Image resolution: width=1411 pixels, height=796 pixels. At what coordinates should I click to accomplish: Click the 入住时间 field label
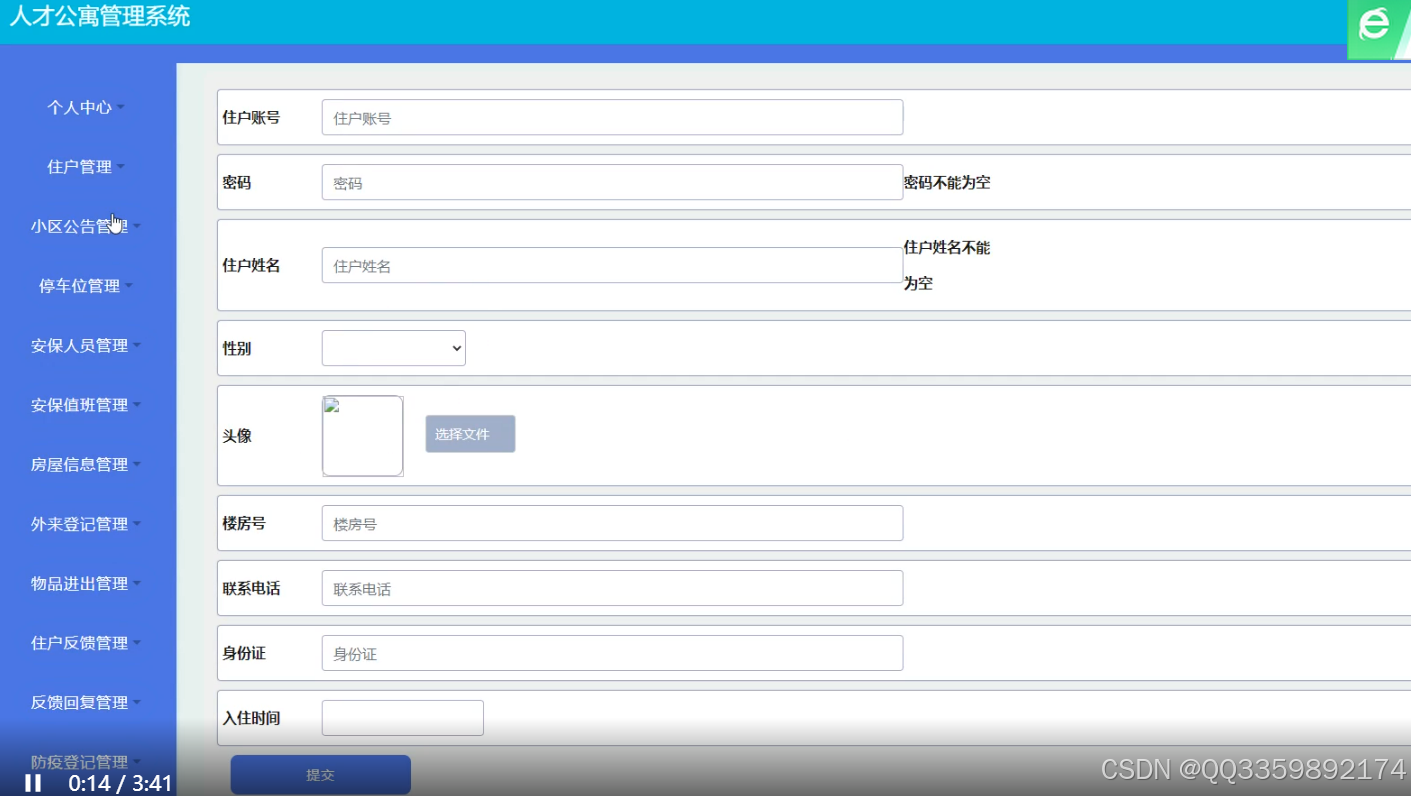coord(251,718)
